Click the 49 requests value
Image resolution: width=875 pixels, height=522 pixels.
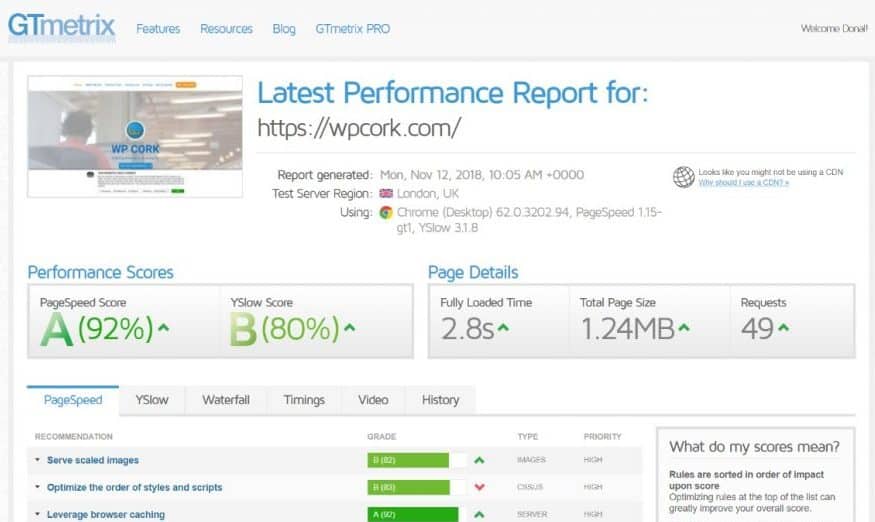pyautogui.click(x=757, y=328)
